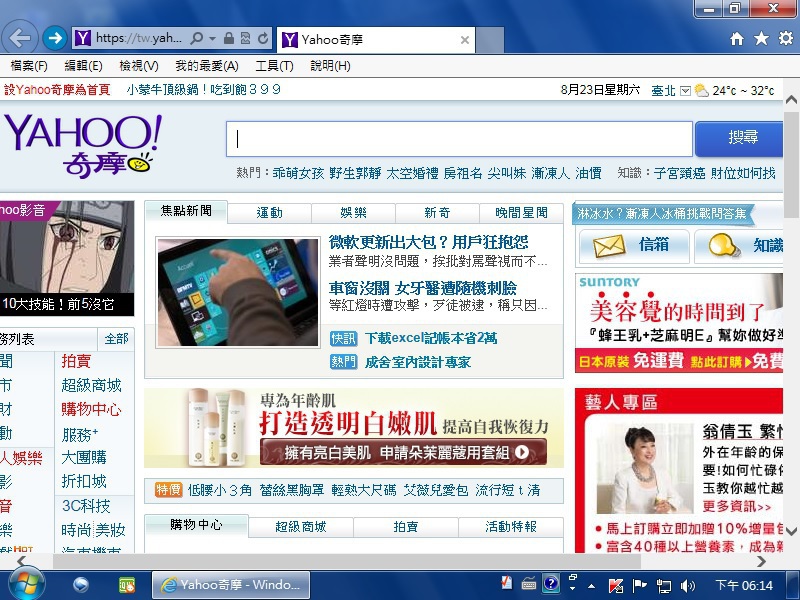
Task: Close the Yahoo奇摩 browser tab
Action: [465, 40]
